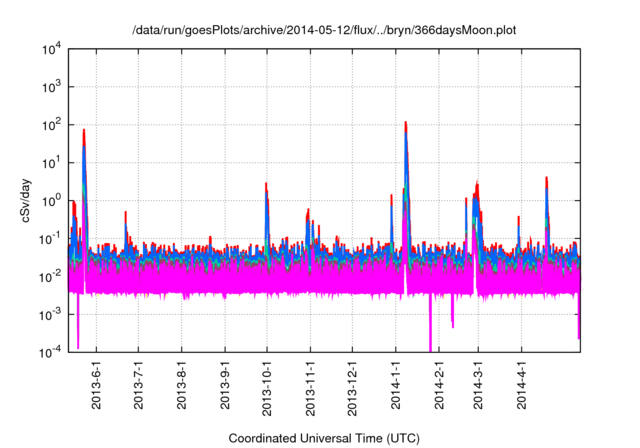Click the large red peak before 2013-6-1
The width and height of the screenshot is (640, 448).
[84, 131]
